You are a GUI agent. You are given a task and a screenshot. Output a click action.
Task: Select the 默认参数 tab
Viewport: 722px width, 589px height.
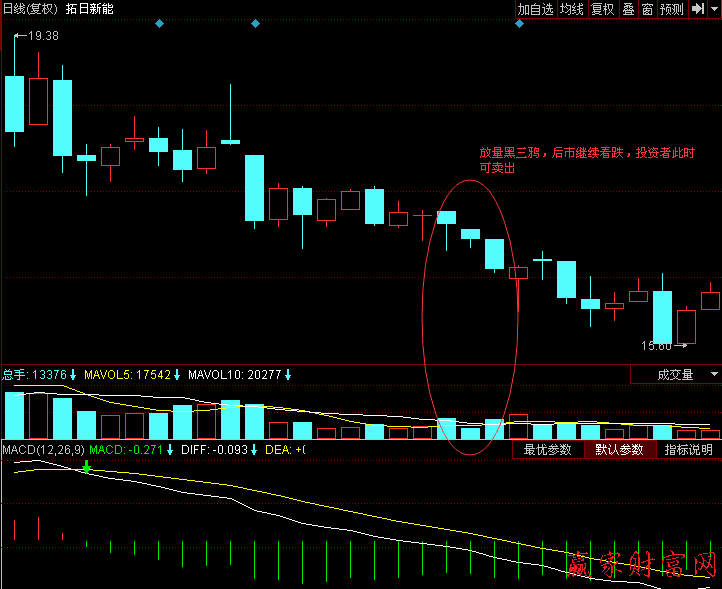pos(619,450)
